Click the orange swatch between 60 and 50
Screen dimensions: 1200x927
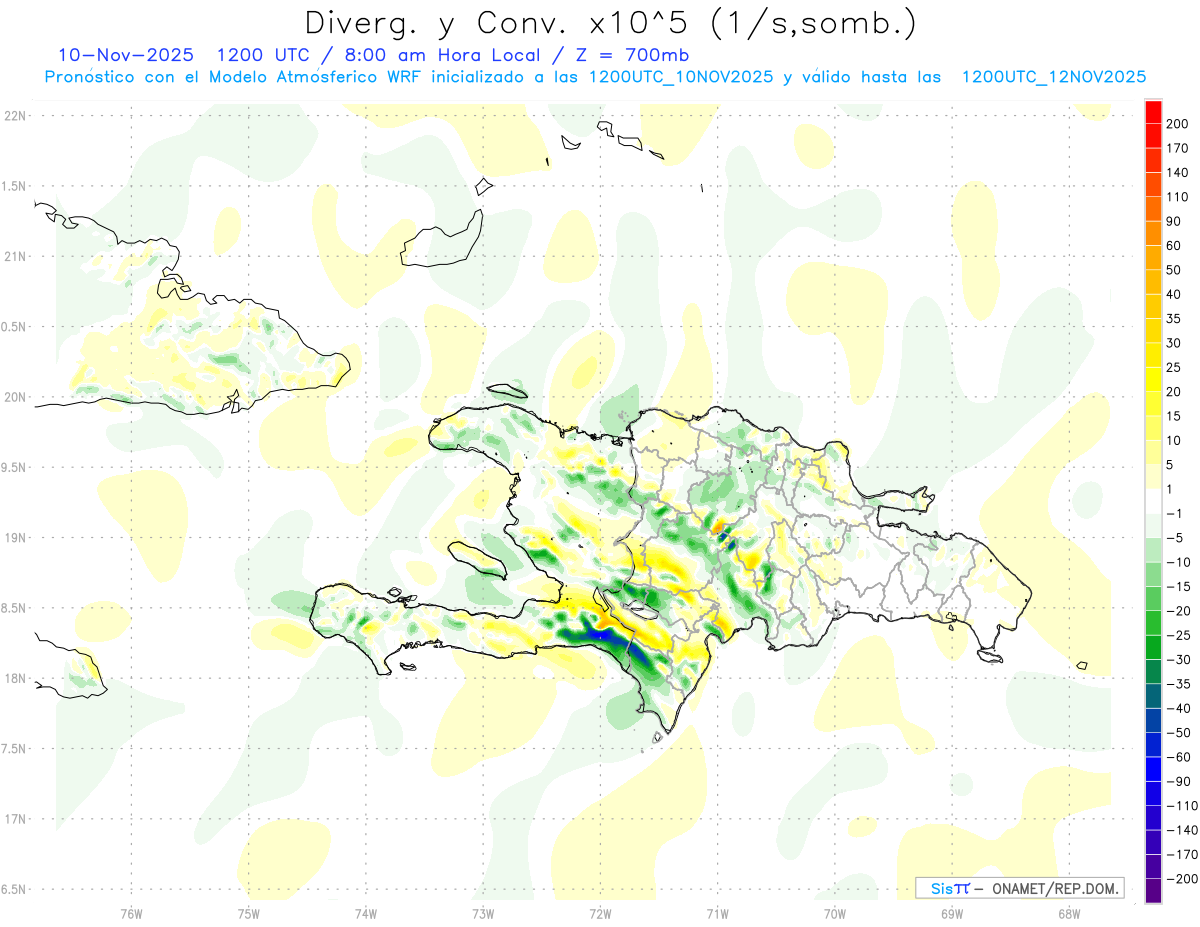pos(1154,259)
